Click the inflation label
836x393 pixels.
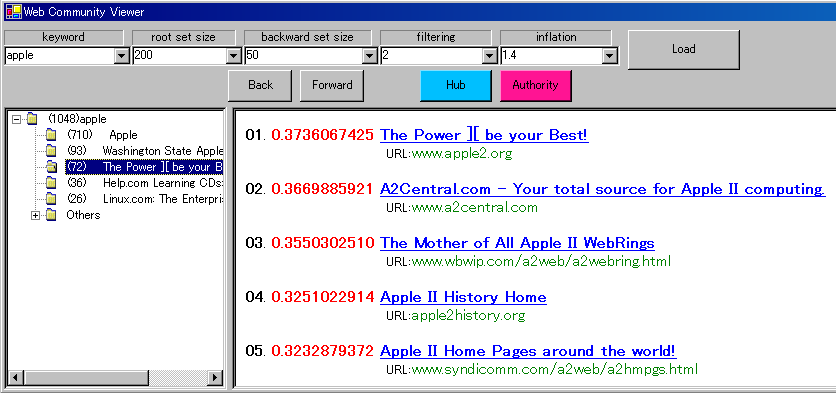(x=556, y=37)
